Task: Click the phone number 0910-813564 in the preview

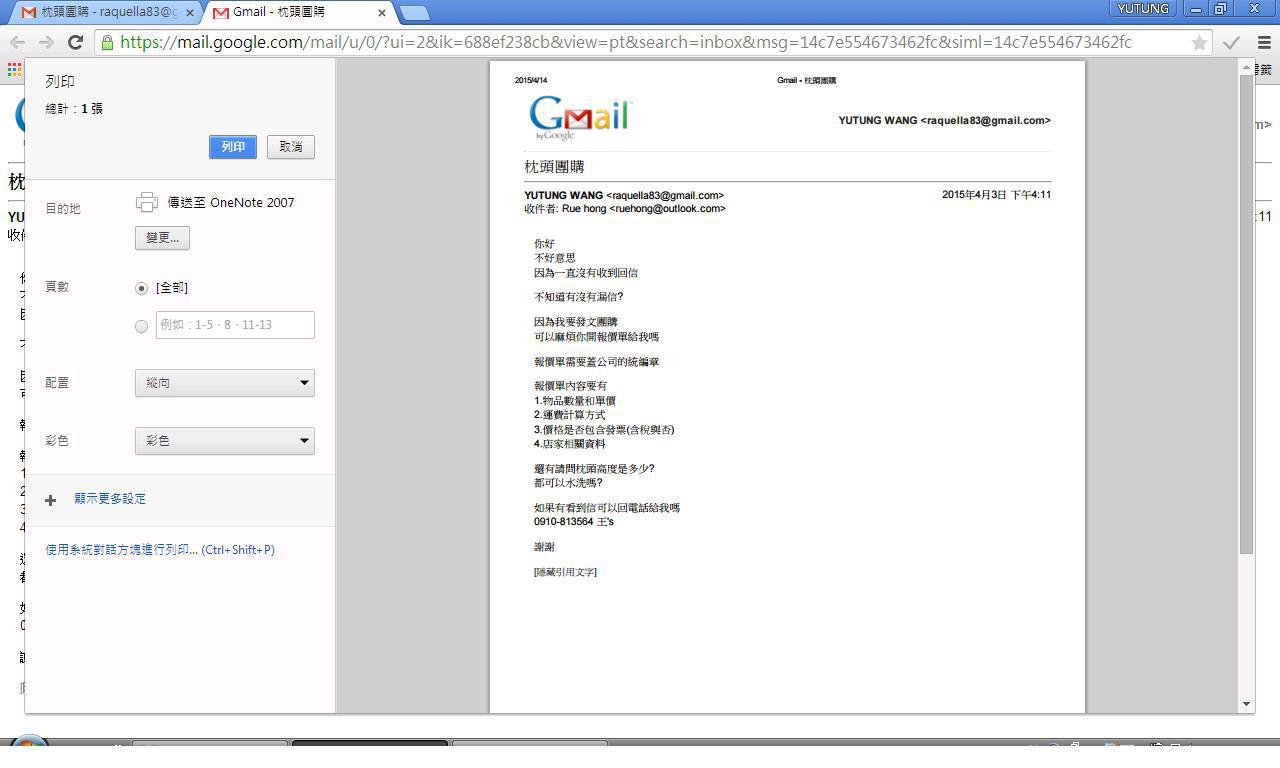Action: [563, 522]
